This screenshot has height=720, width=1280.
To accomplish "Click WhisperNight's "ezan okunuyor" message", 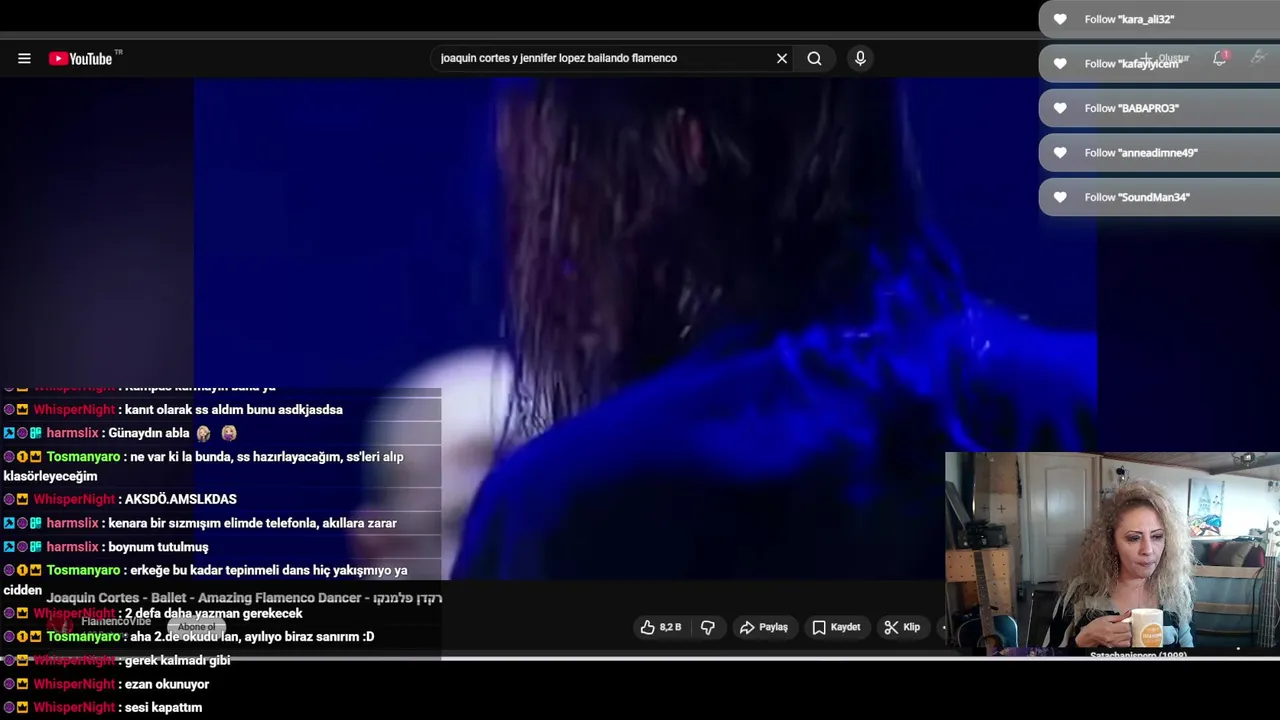I will coord(106,684).
